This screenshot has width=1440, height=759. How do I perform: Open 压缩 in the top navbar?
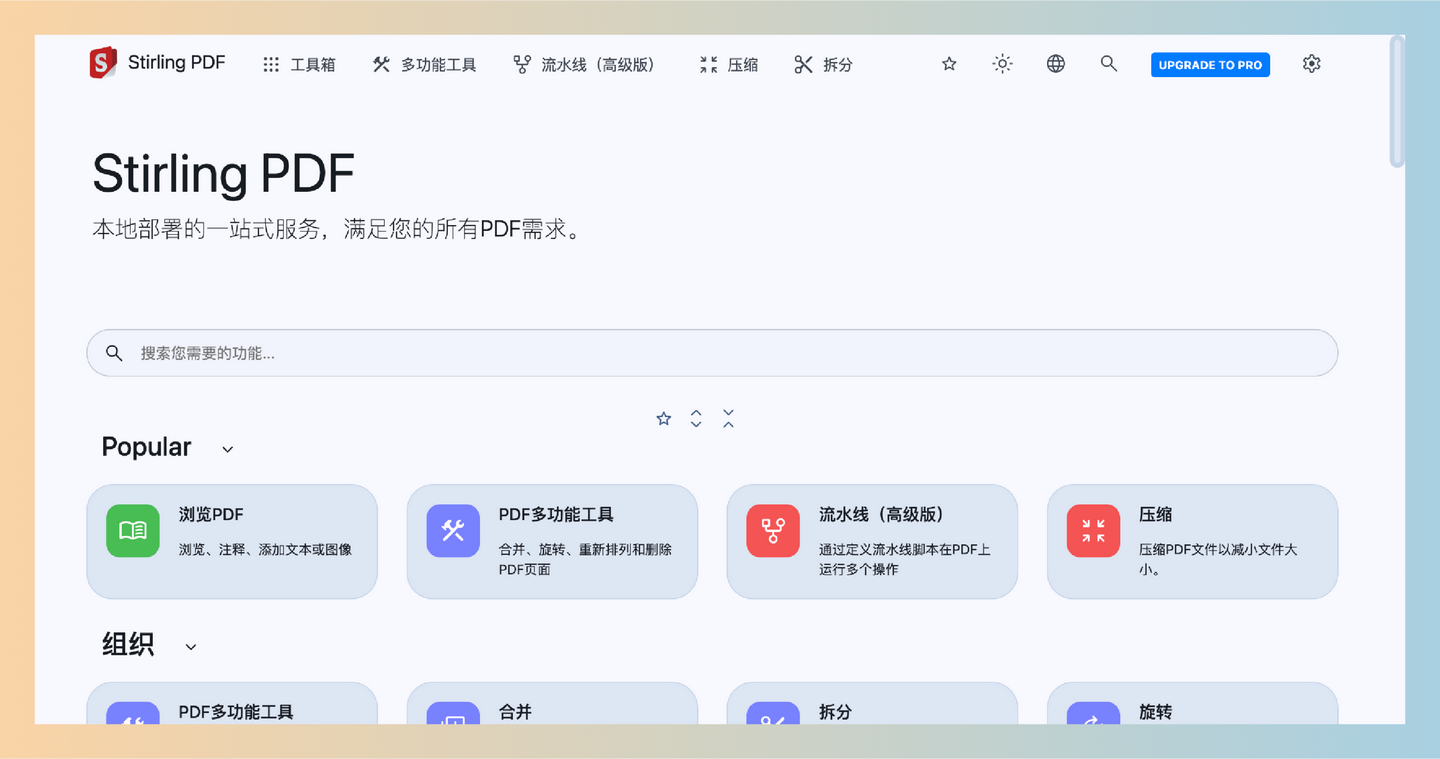point(729,65)
